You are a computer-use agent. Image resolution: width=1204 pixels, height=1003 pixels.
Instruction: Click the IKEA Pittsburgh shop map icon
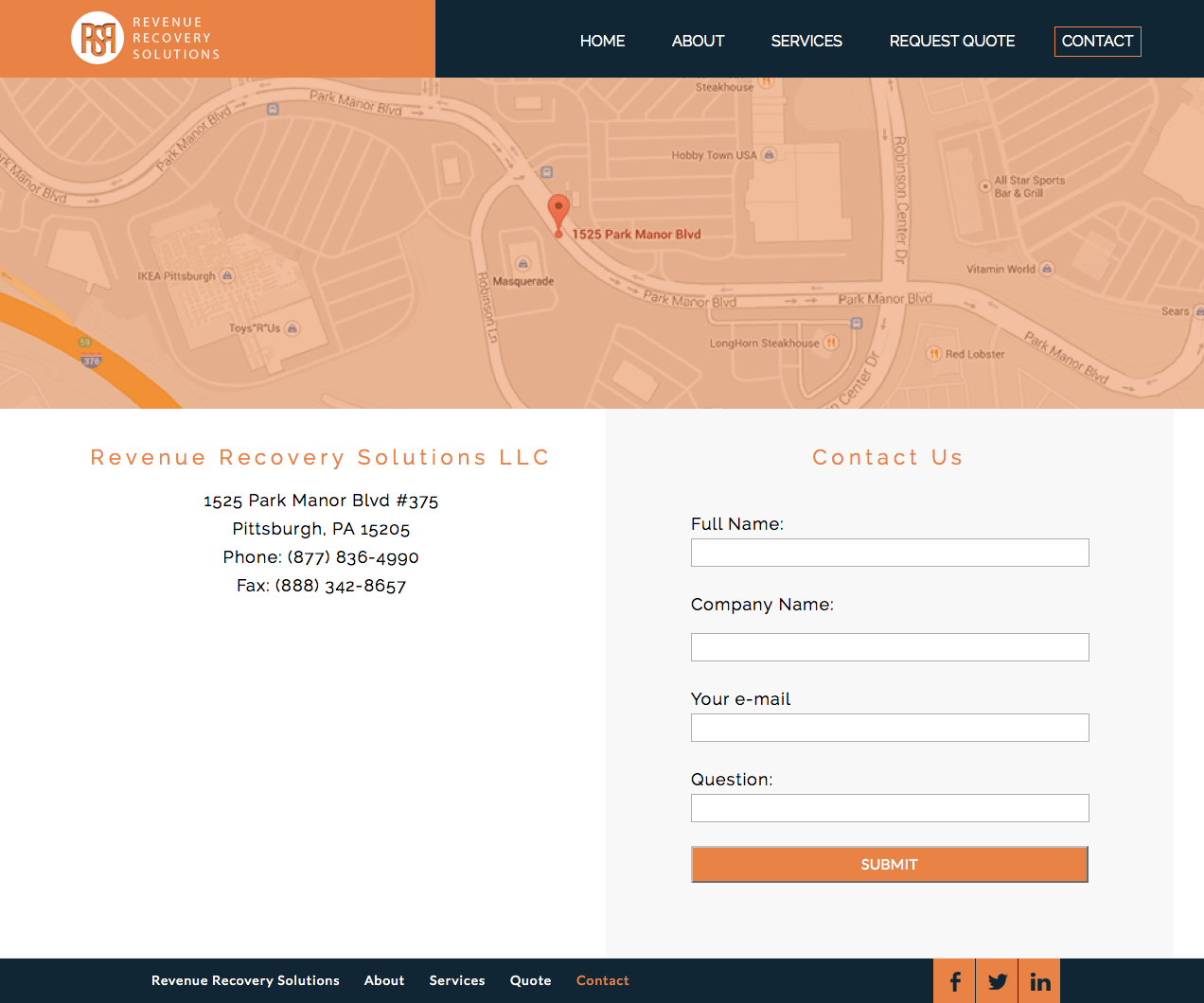pos(227,276)
